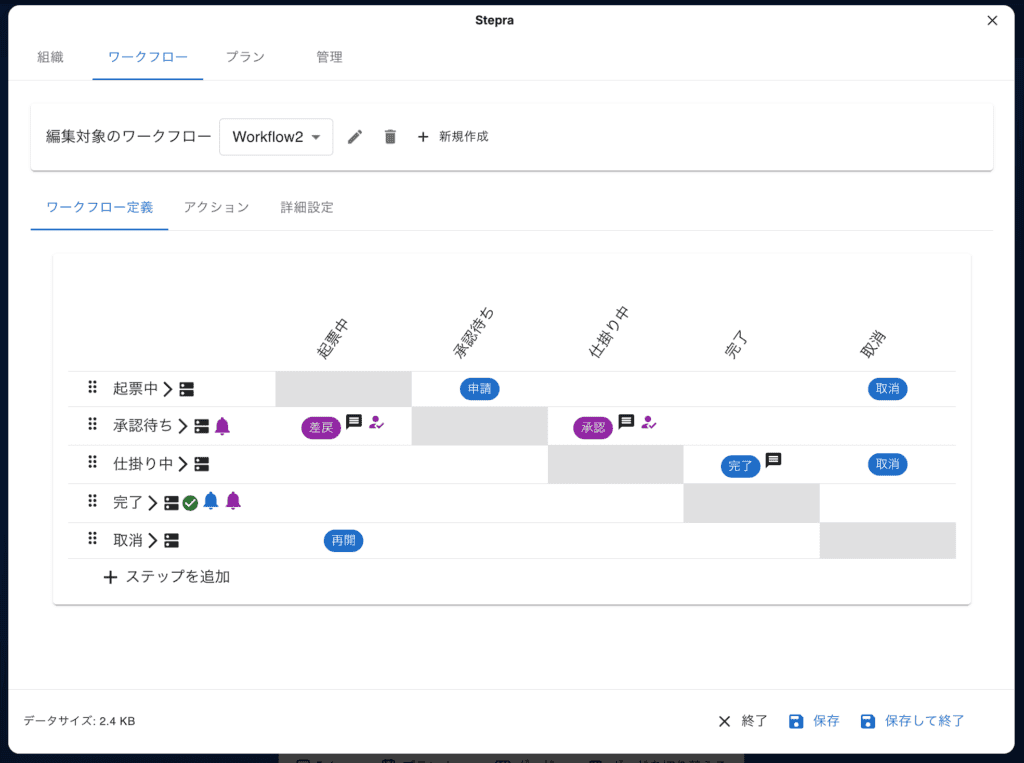Viewport: 1024px width, 763px height.
Task: Click the 再開 action chip
Action: 344,541
